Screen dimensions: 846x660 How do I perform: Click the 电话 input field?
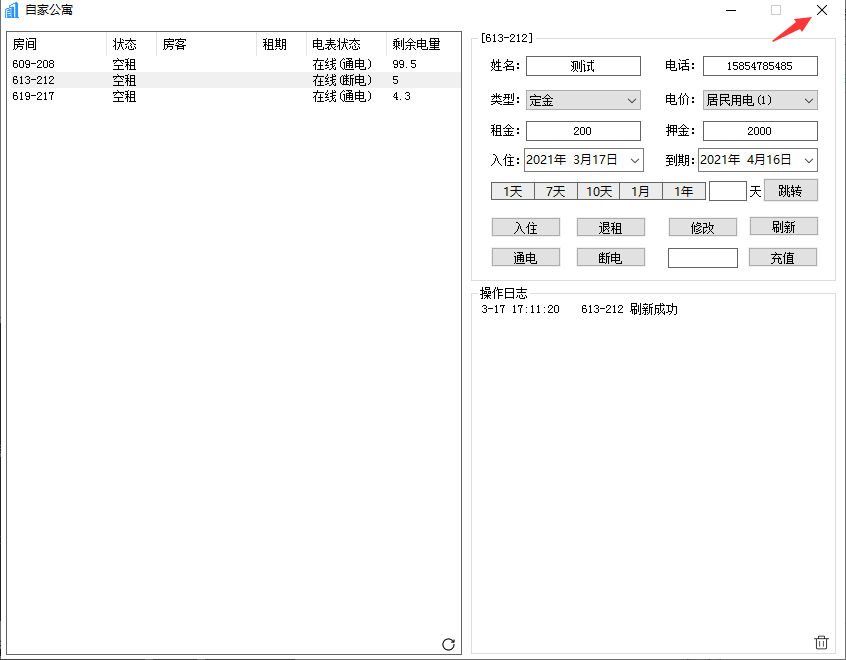[760, 66]
